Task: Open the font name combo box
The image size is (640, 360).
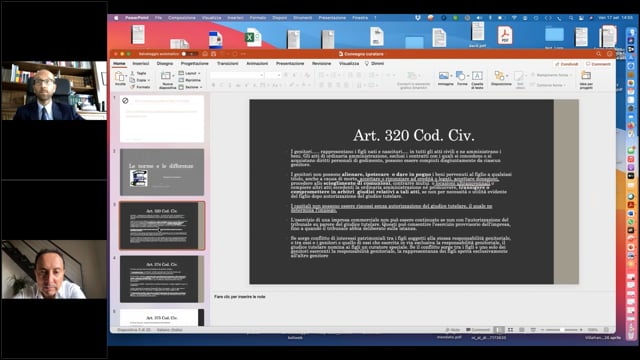Action: (237, 75)
